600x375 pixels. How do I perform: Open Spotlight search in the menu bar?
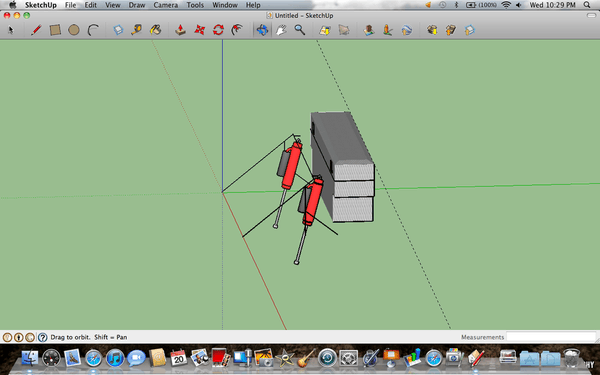tap(587, 5)
